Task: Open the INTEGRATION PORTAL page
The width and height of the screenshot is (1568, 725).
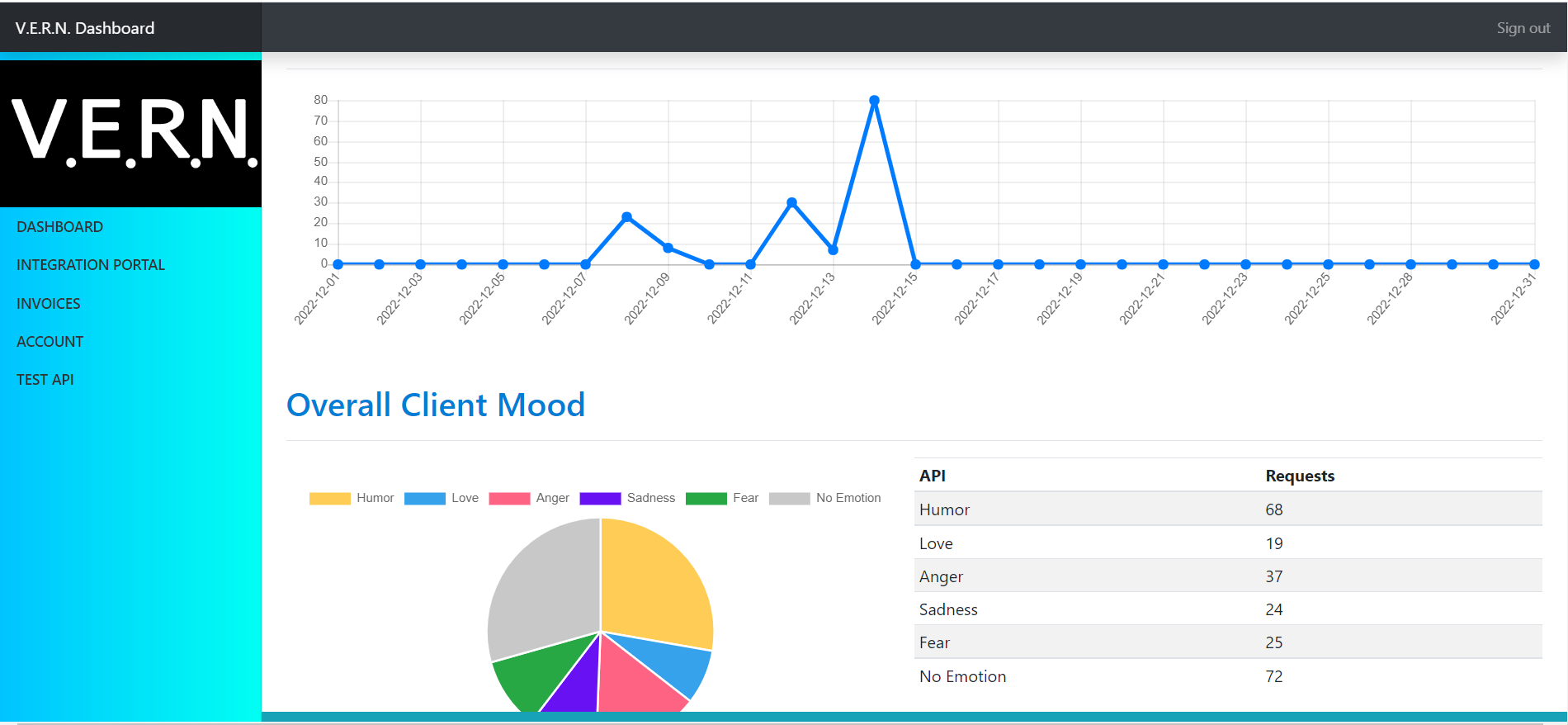Action: tap(91, 265)
